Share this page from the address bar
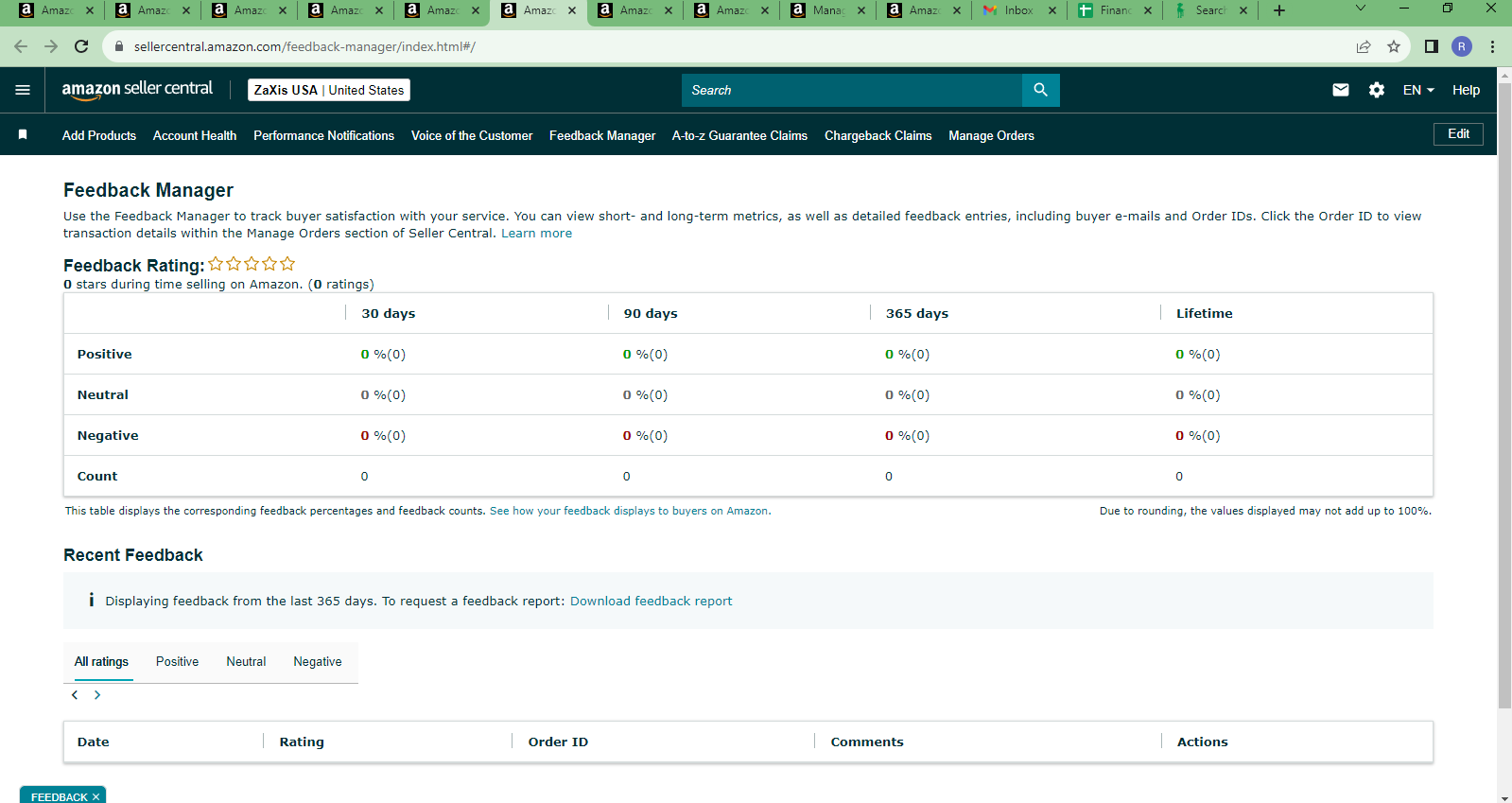The height and width of the screenshot is (803, 1512). [x=1364, y=46]
